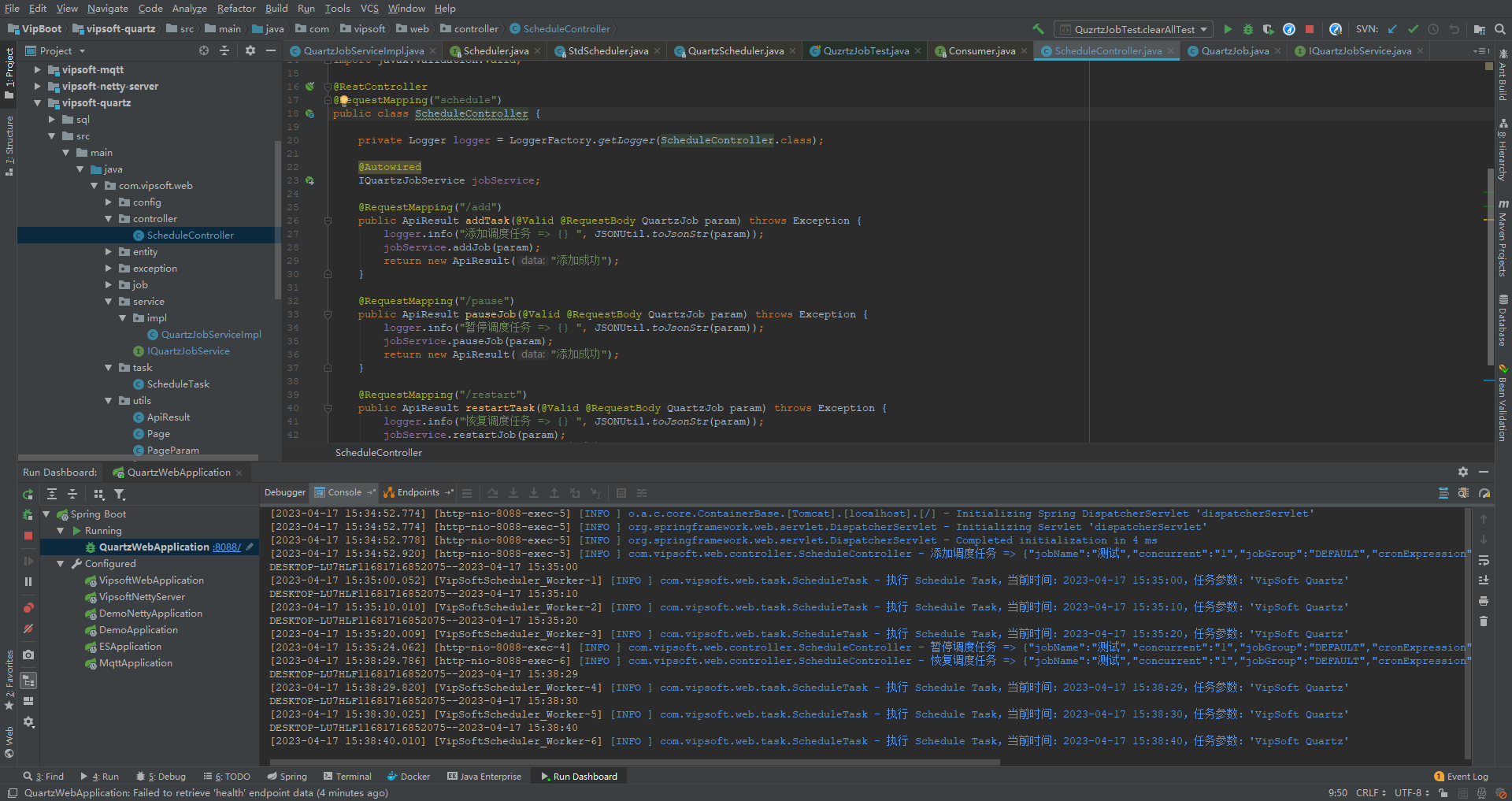Expand the entity package folder
1512x801 pixels.
[109, 252]
